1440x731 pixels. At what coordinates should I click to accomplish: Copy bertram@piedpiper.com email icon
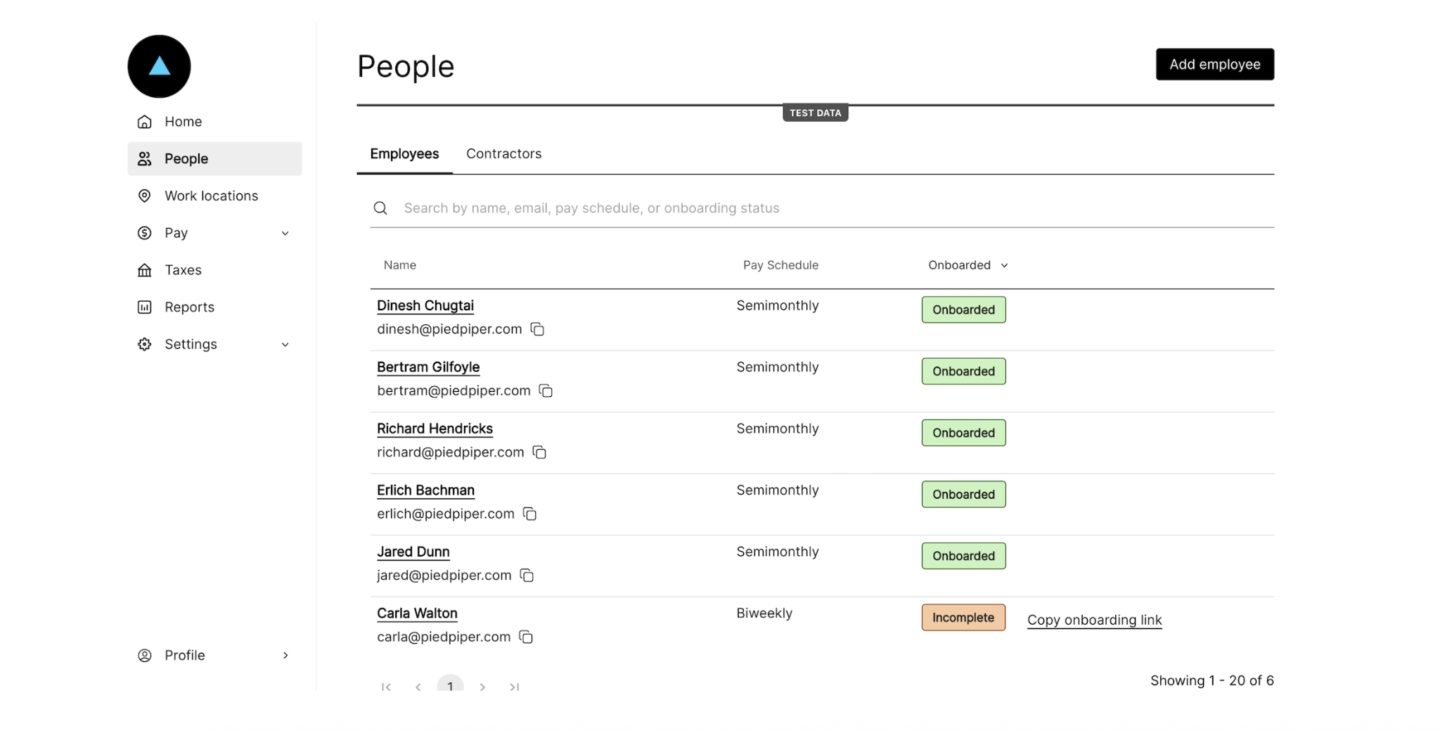546,391
